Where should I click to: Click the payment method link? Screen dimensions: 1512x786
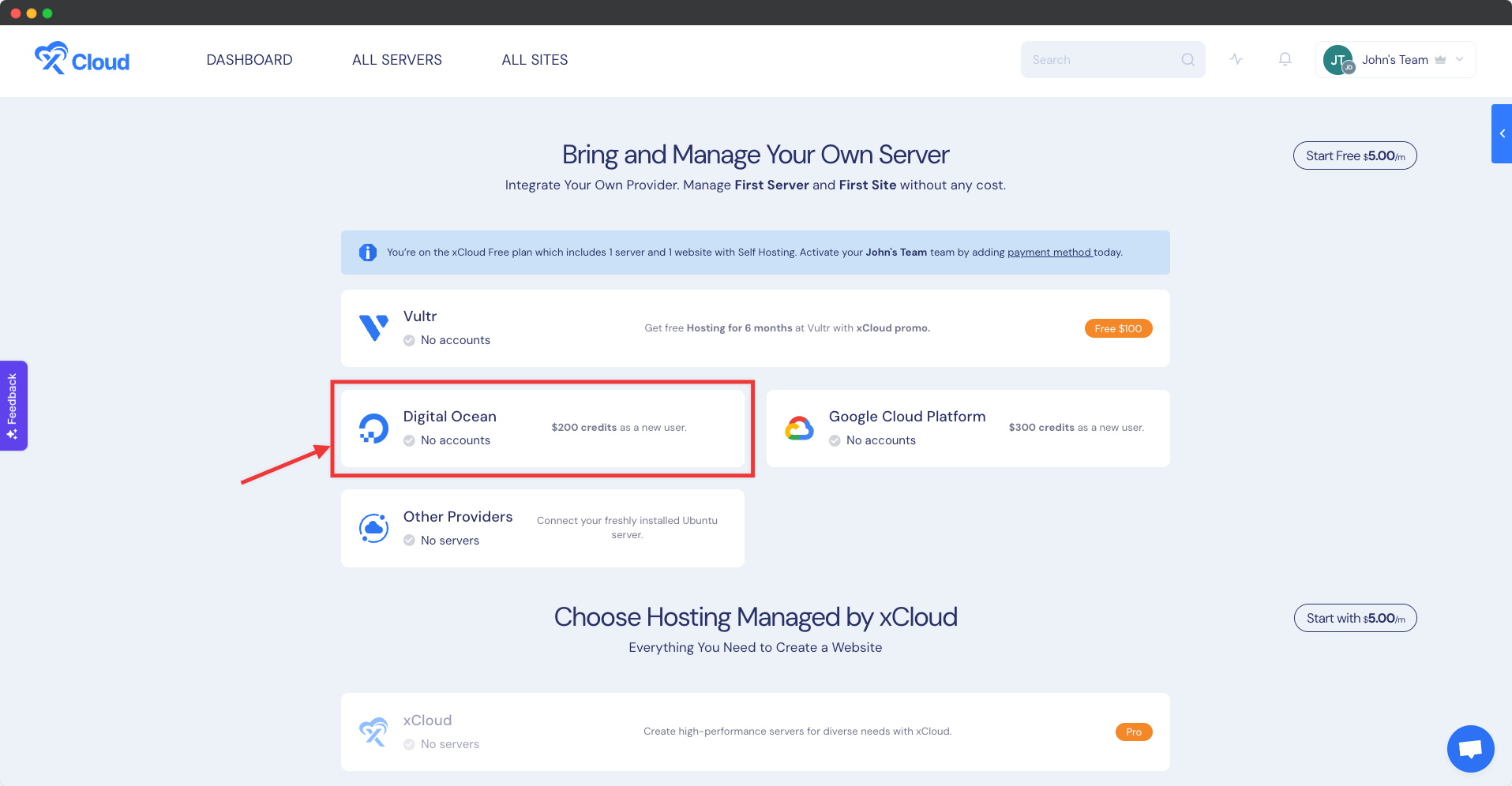point(1049,253)
